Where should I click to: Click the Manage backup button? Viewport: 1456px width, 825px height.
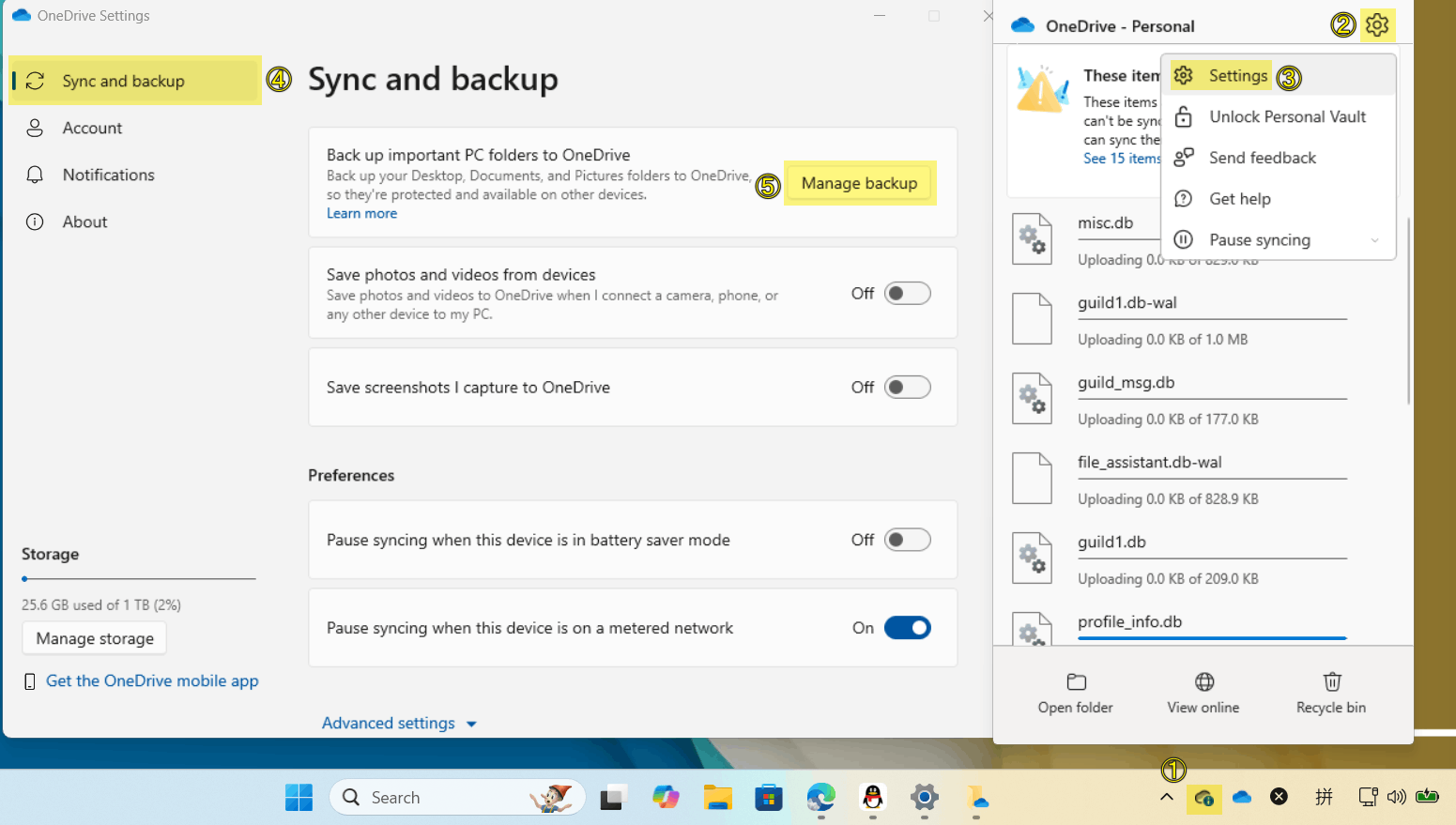click(x=859, y=183)
